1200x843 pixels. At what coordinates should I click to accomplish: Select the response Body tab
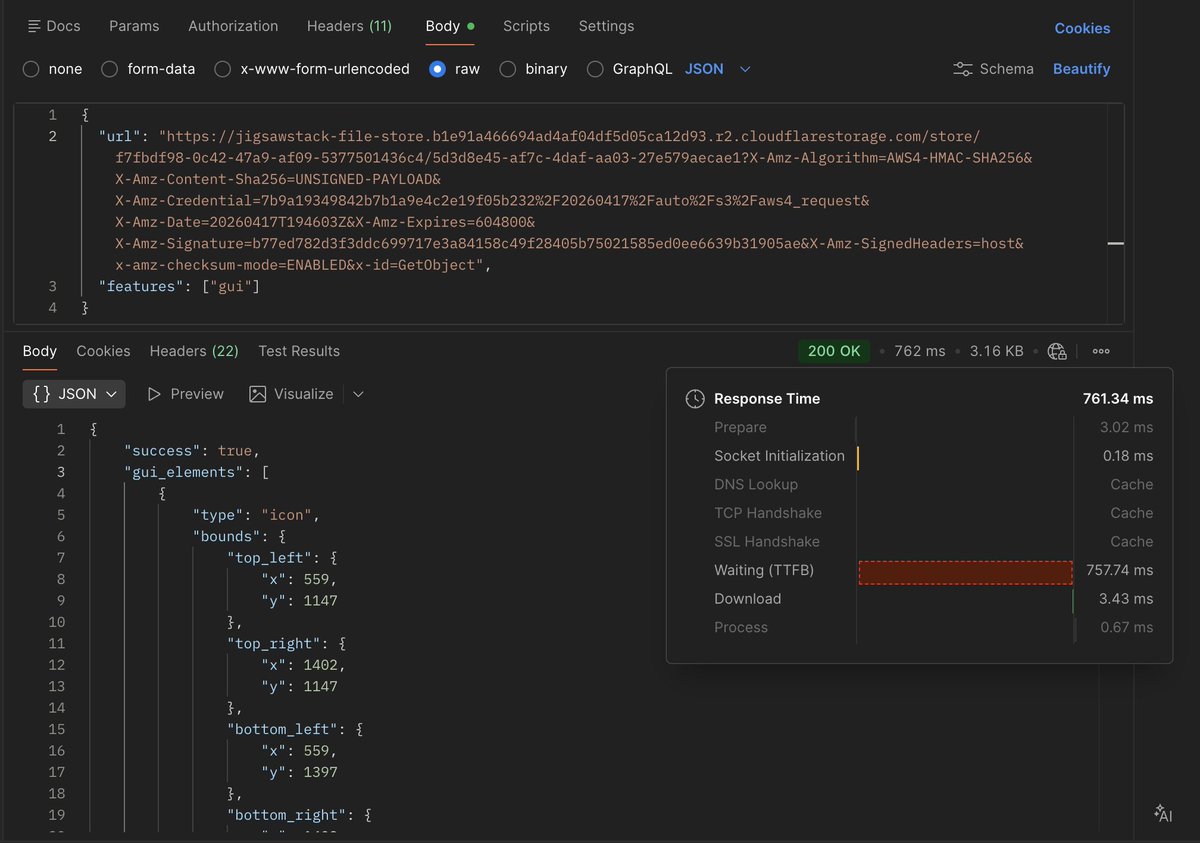40,351
